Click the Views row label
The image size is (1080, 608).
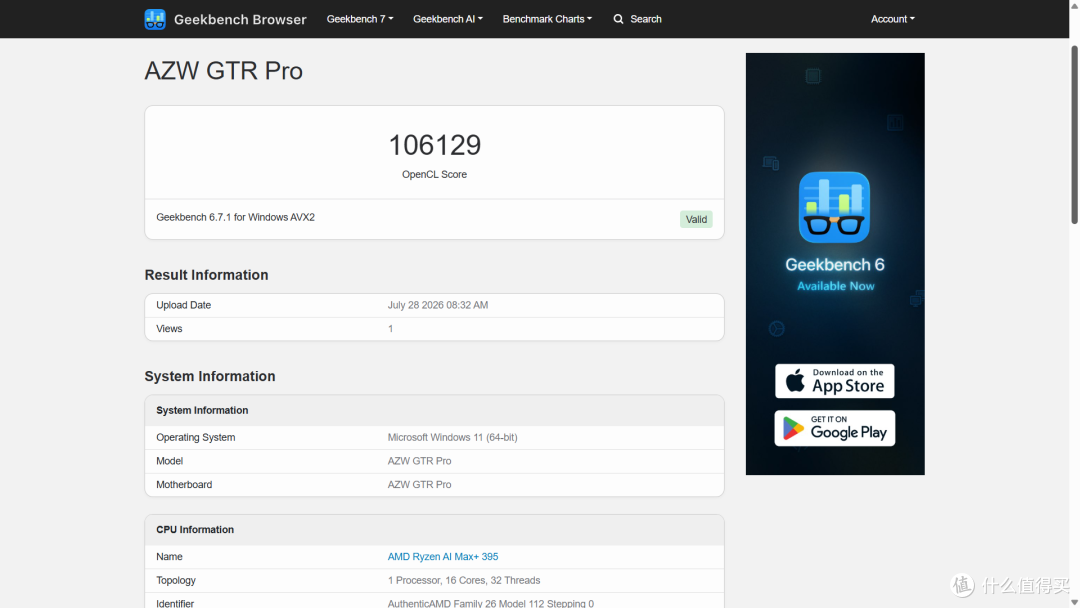(x=169, y=329)
